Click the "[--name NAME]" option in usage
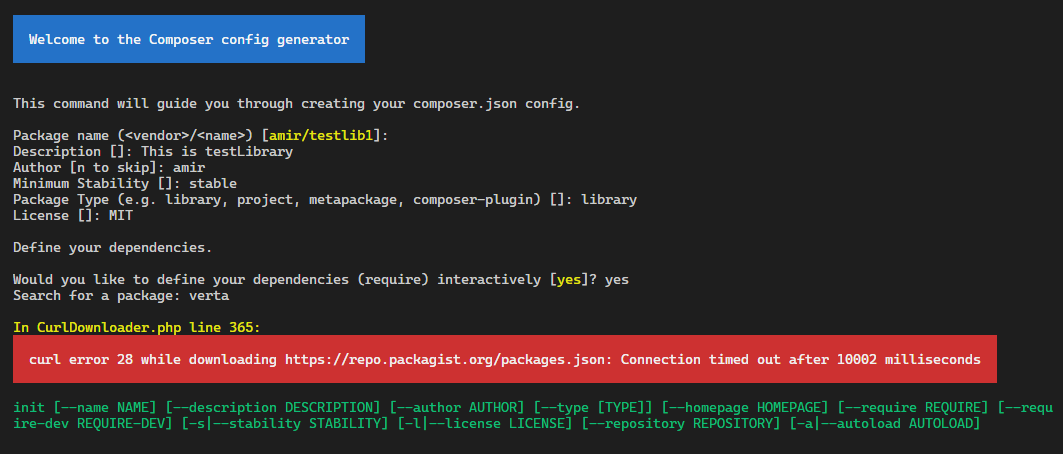1063x454 pixels. point(105,408)
